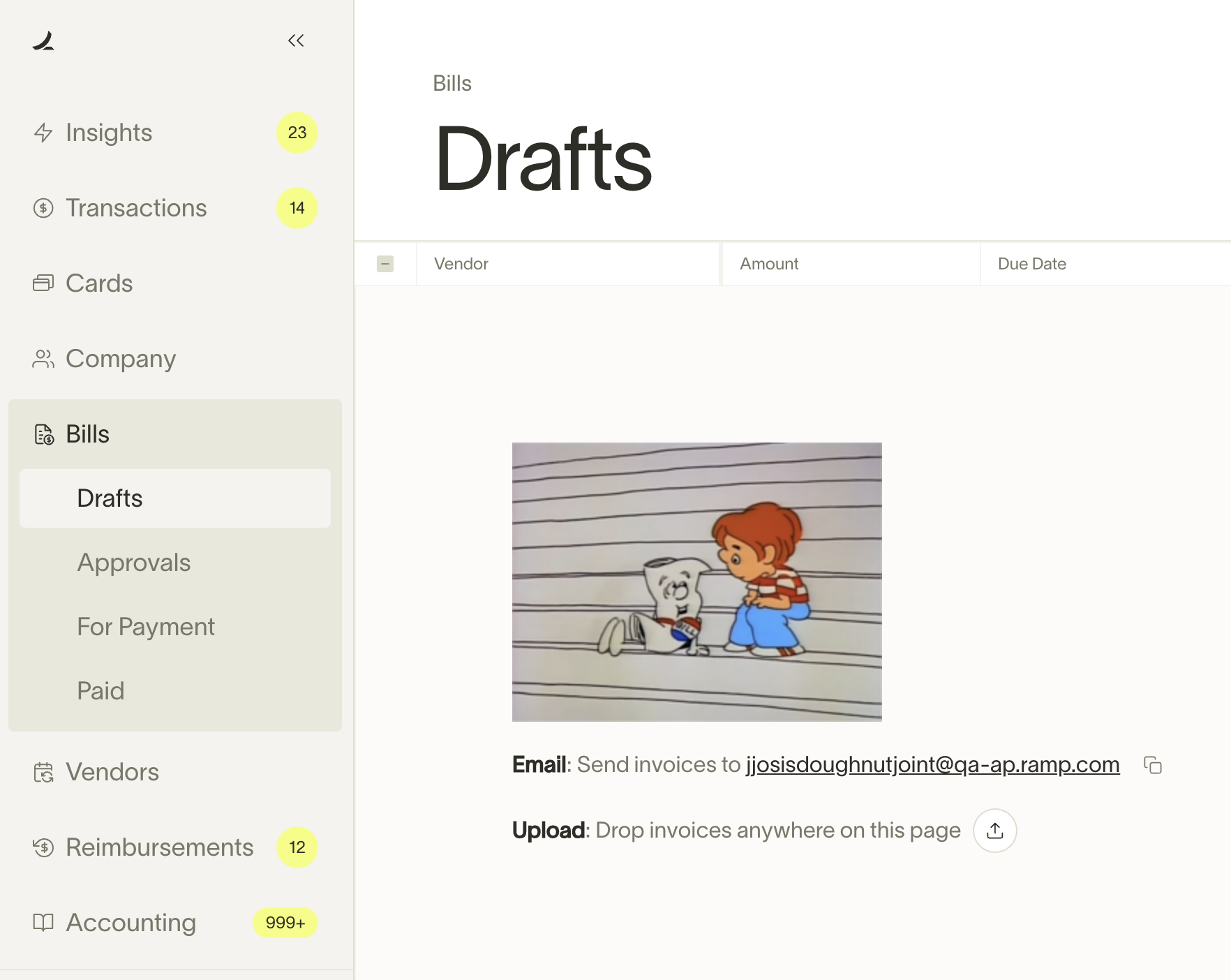This screenshot has width=1231, height=980.
Task: Click the Accounting 999+ badge
Action: click(285, 923)
